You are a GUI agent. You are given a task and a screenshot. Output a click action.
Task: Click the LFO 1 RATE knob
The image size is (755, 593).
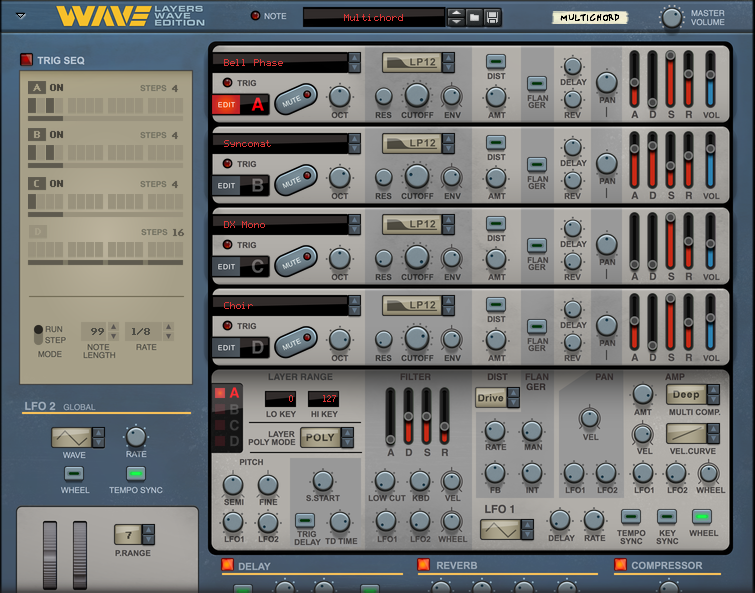tap(594, 520)
